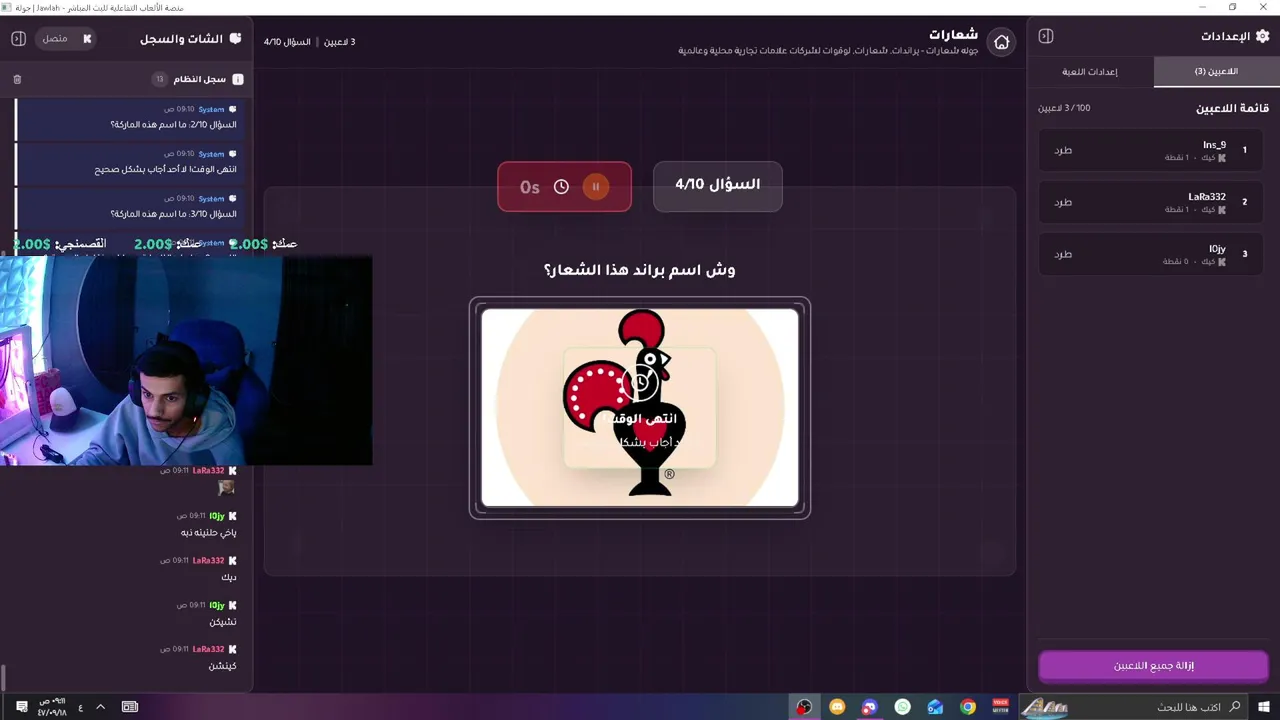Select player name l0jy in players list
The height and width of the screenshot is (720, 1280).
1217,249
